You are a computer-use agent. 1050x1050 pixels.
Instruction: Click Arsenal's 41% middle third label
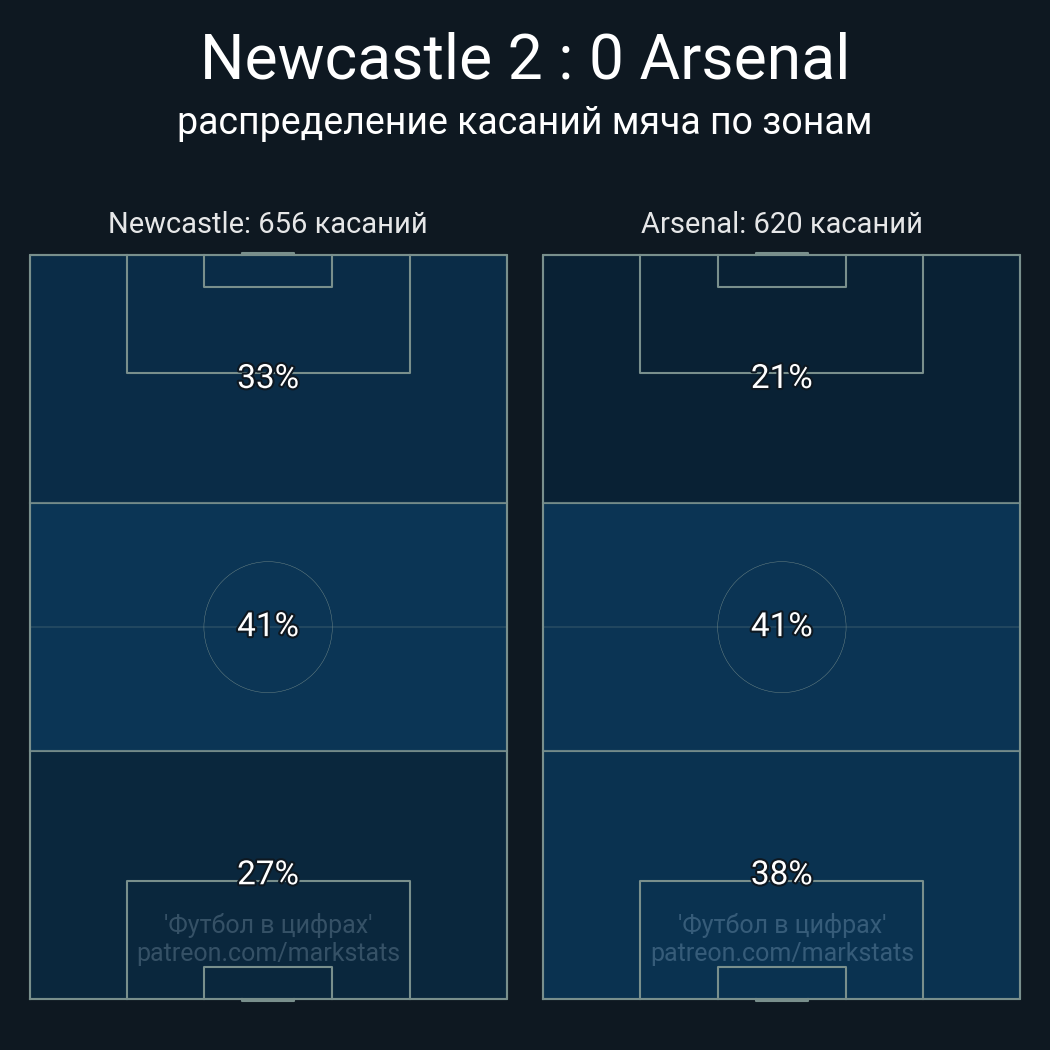point(781,625)
